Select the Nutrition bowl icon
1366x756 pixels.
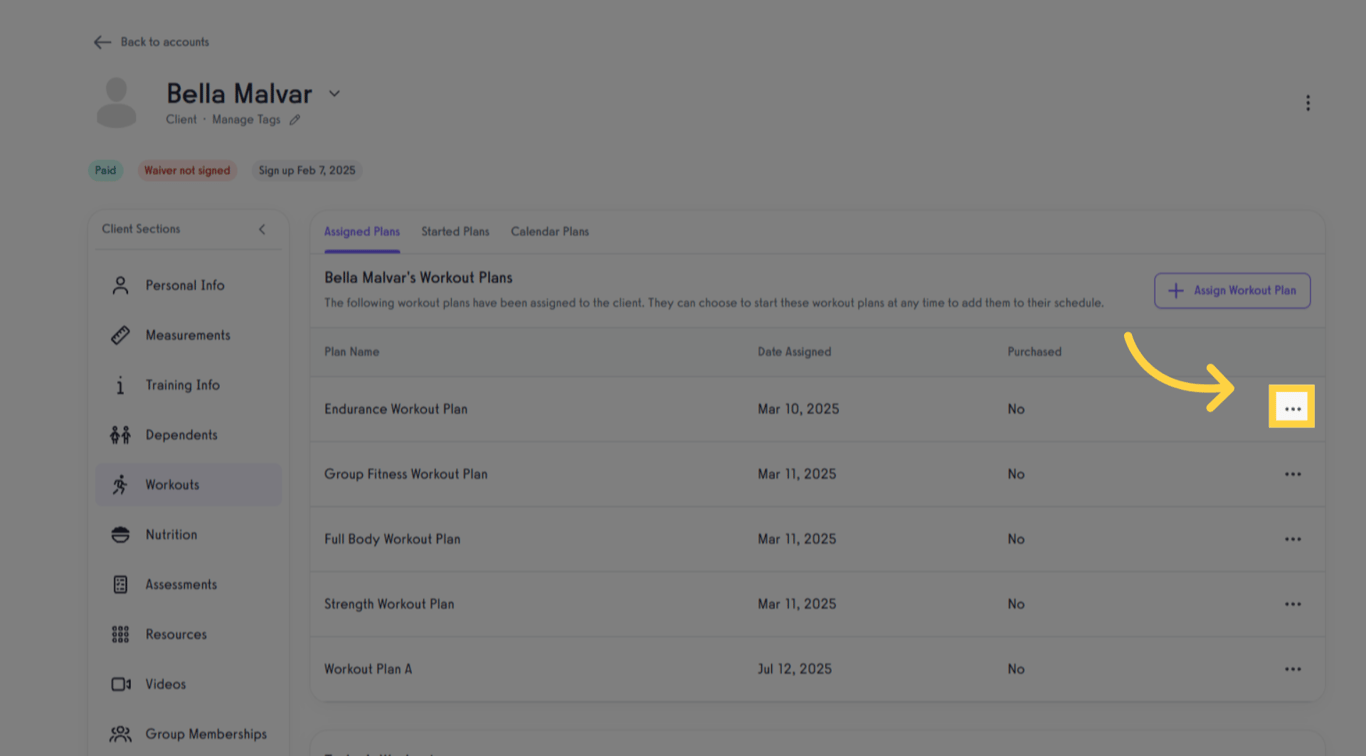click(x=120, y=535)
